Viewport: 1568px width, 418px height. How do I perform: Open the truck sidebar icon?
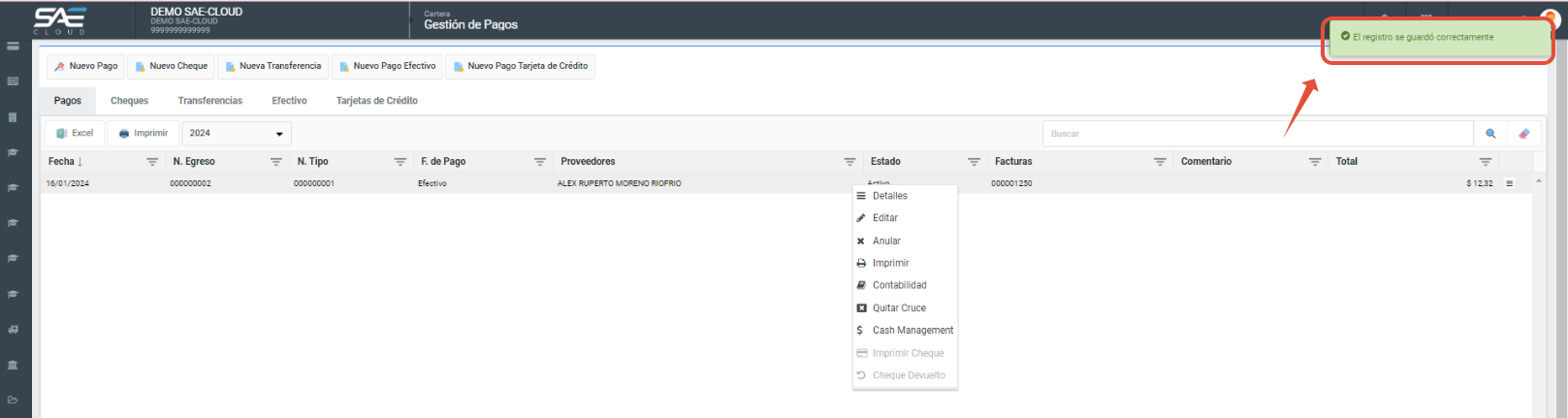[x=13, y=330]
